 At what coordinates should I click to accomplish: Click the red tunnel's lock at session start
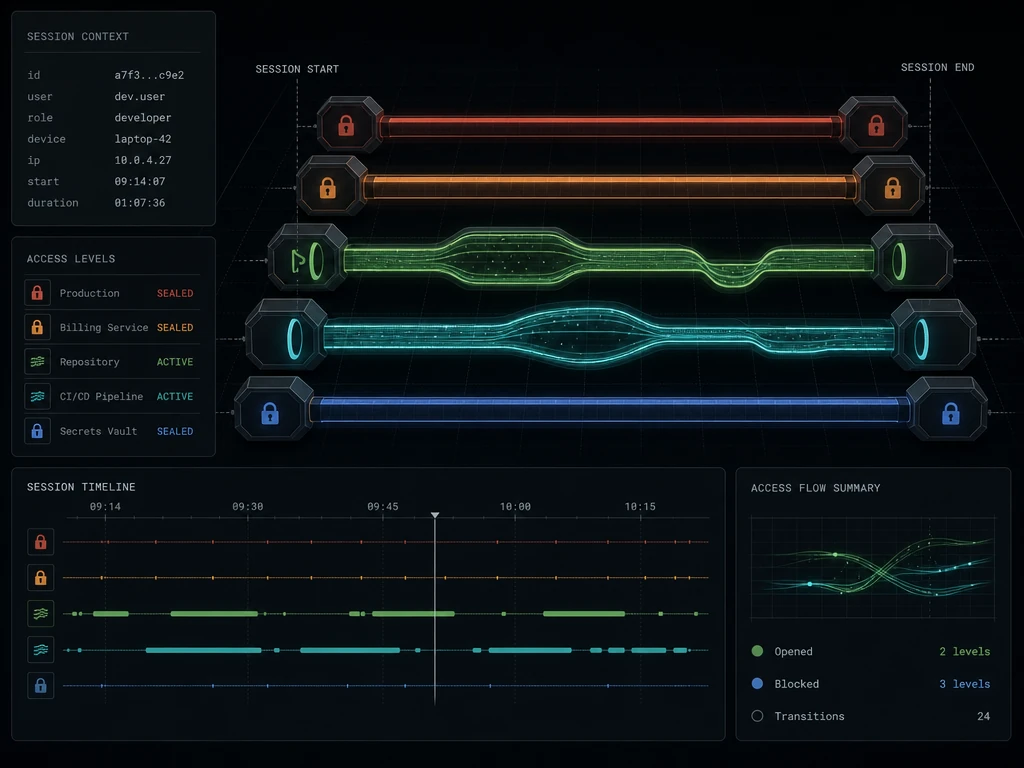[346, 125]
